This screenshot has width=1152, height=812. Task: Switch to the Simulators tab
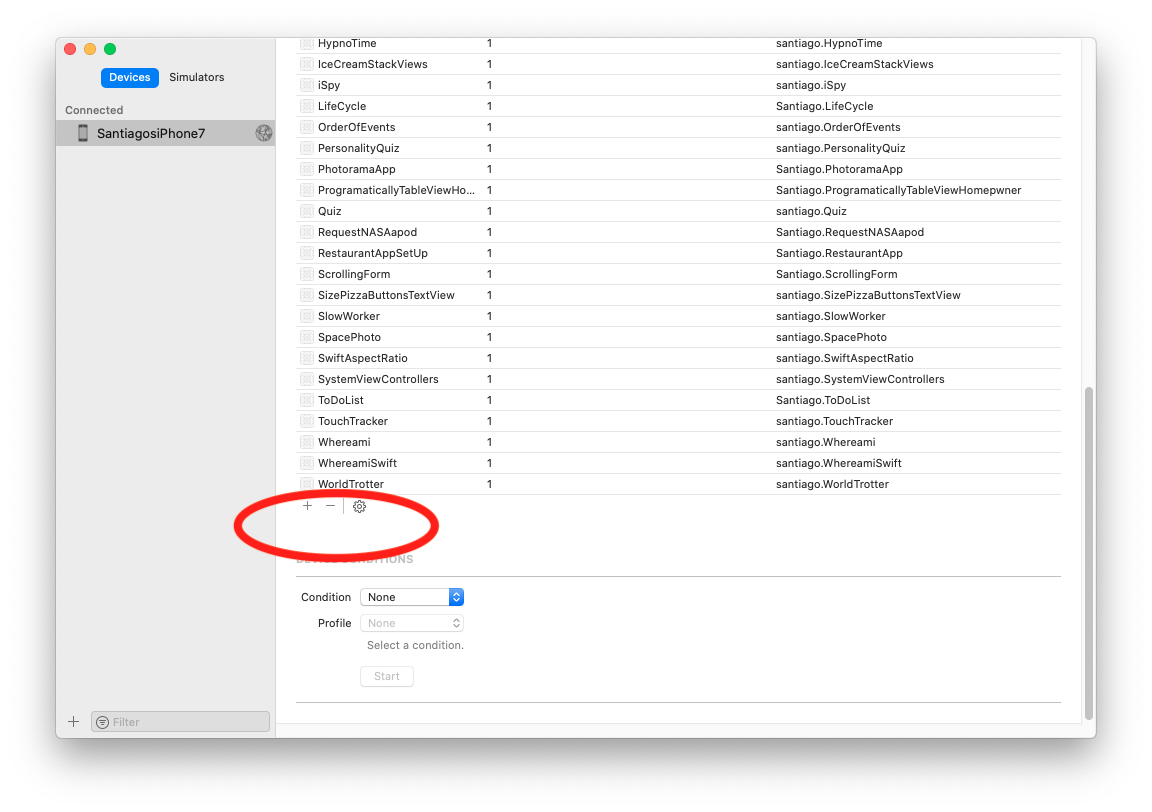[197, 77]
